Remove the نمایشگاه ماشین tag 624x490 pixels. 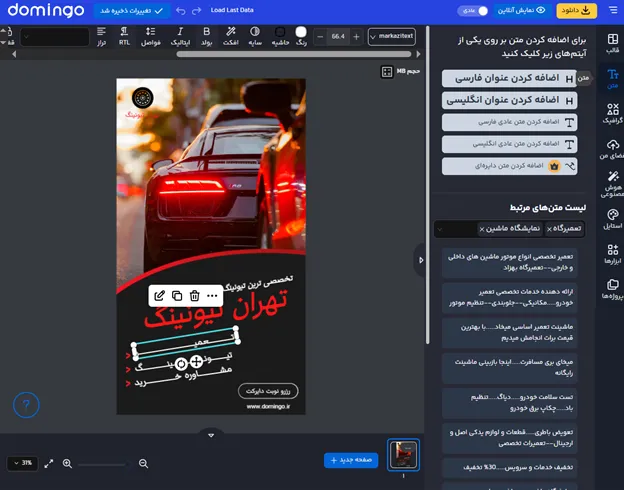482,229
